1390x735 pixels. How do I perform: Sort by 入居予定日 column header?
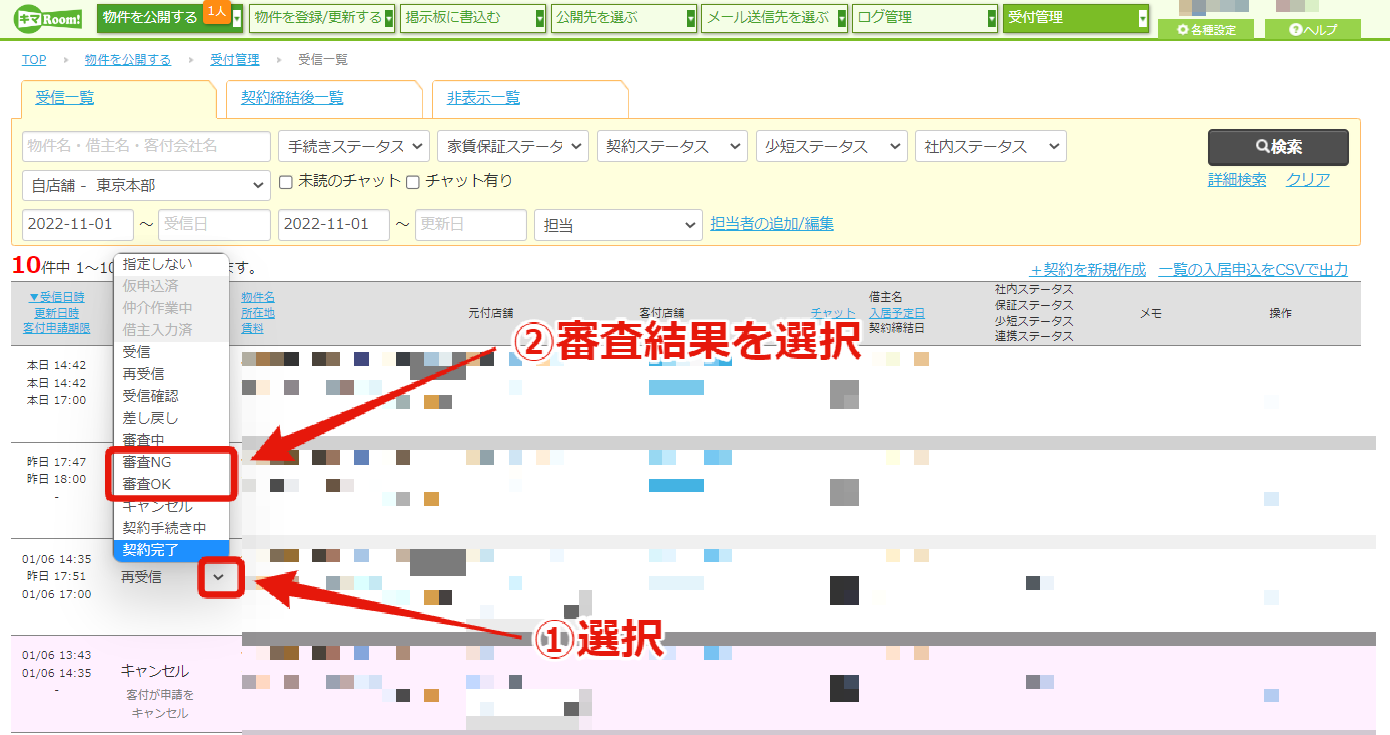tap(897, 313)
